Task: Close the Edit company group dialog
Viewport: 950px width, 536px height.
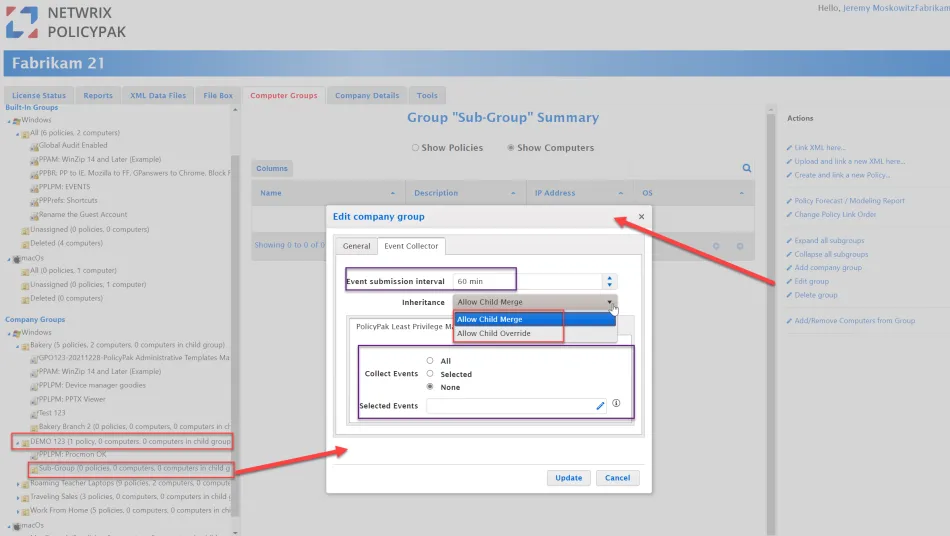Action: point(641,216)
